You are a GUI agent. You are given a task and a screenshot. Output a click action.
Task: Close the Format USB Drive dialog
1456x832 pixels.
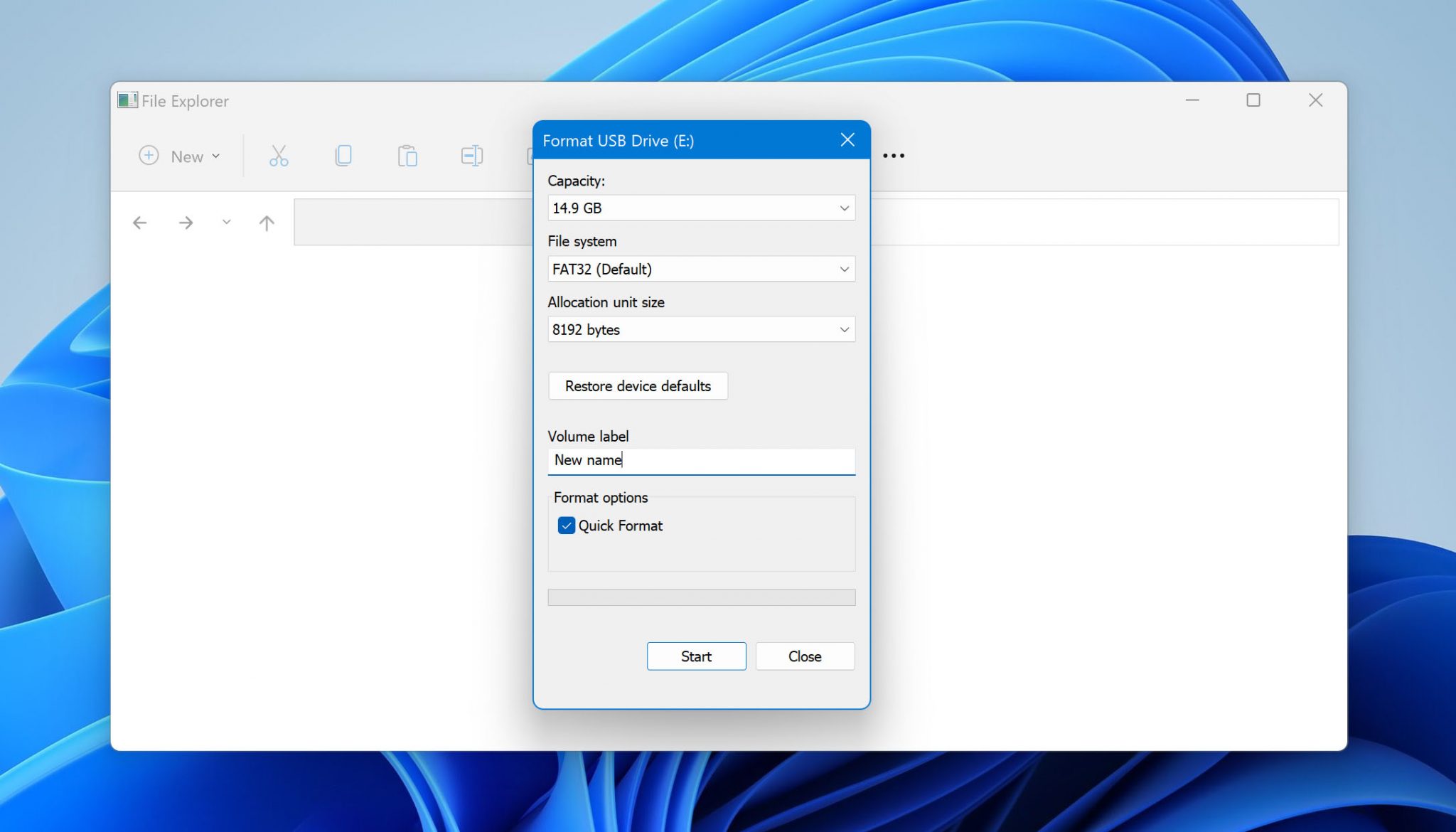pos(848,140)
